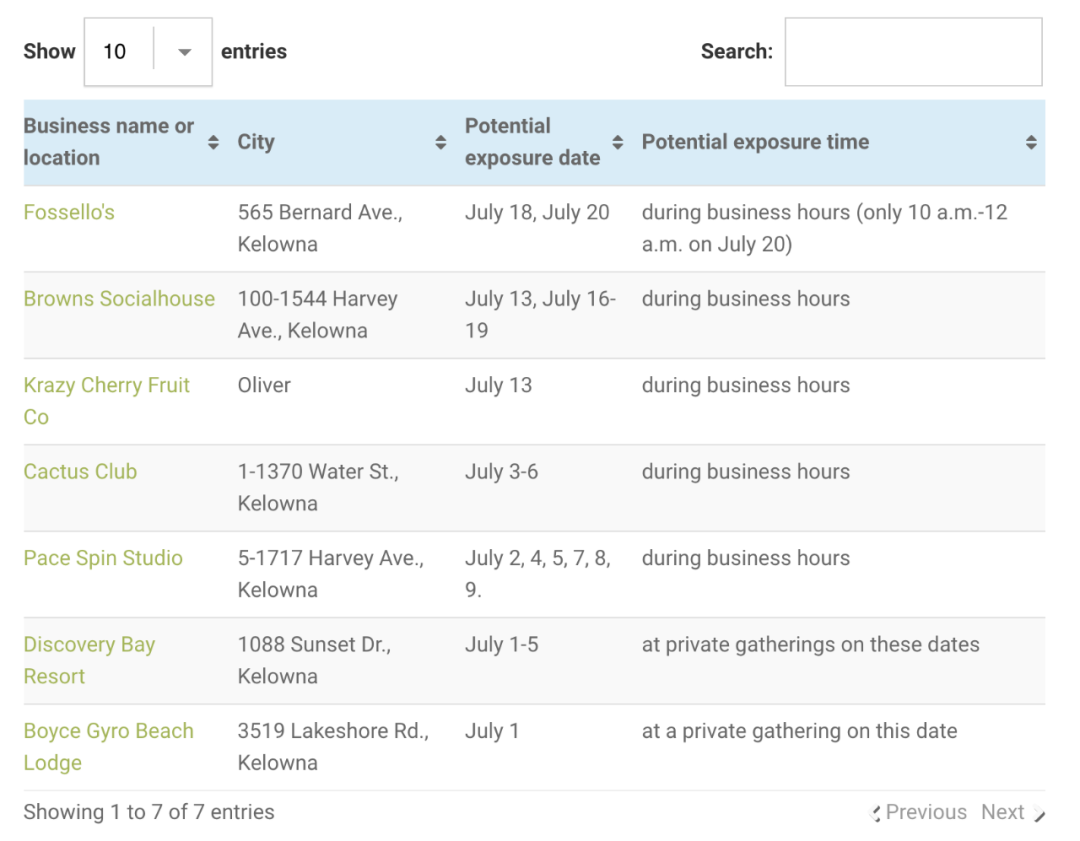Type in the Search input field
Image resolution: width=1080 pixels, height=841 pixels.
coord(913,52)
